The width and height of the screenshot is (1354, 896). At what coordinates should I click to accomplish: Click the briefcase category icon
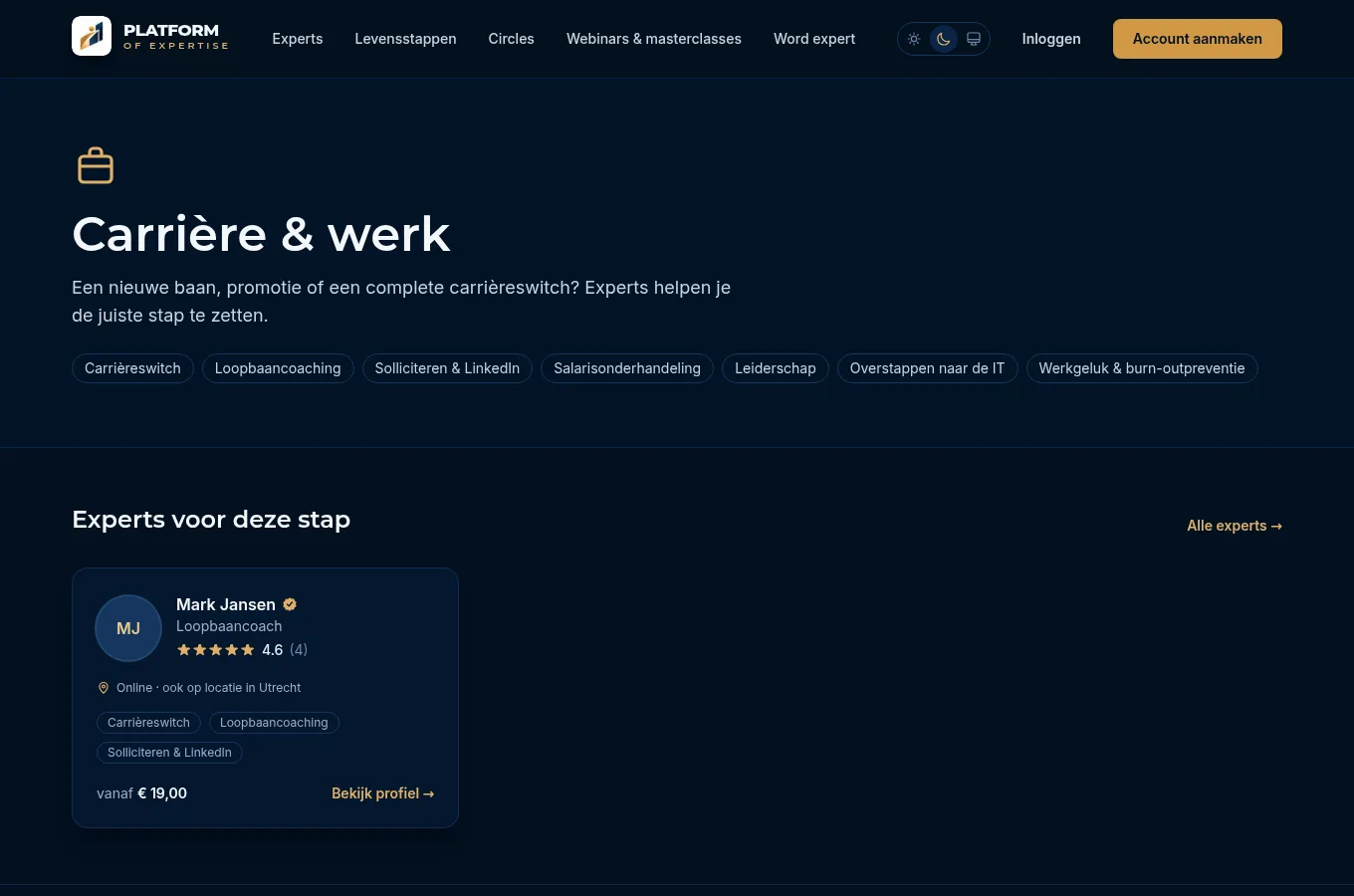coord(96,166)
